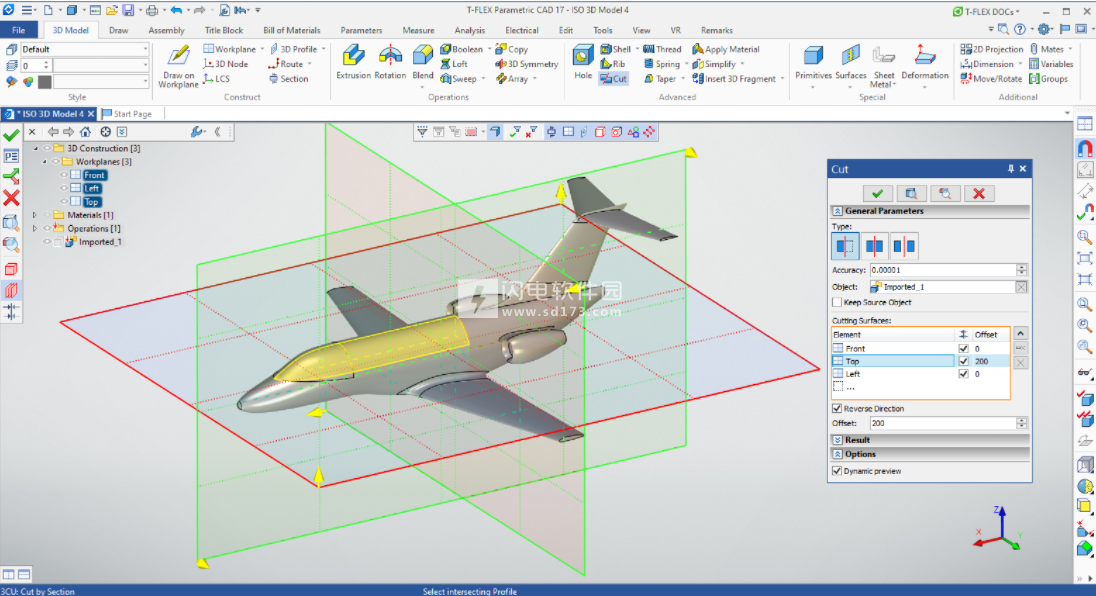
Task: Expand the Materials folder
Action: click(35, 215)
